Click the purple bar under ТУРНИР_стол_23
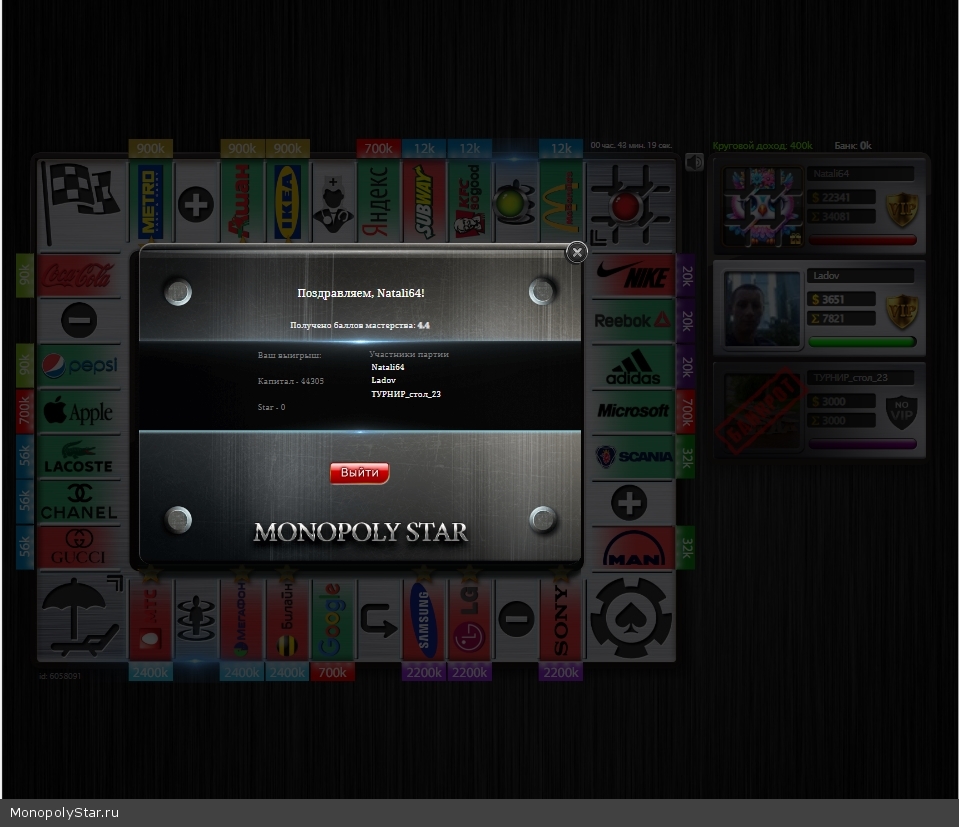The height and width of the screenshot is (827, 959). coord(862,444)
